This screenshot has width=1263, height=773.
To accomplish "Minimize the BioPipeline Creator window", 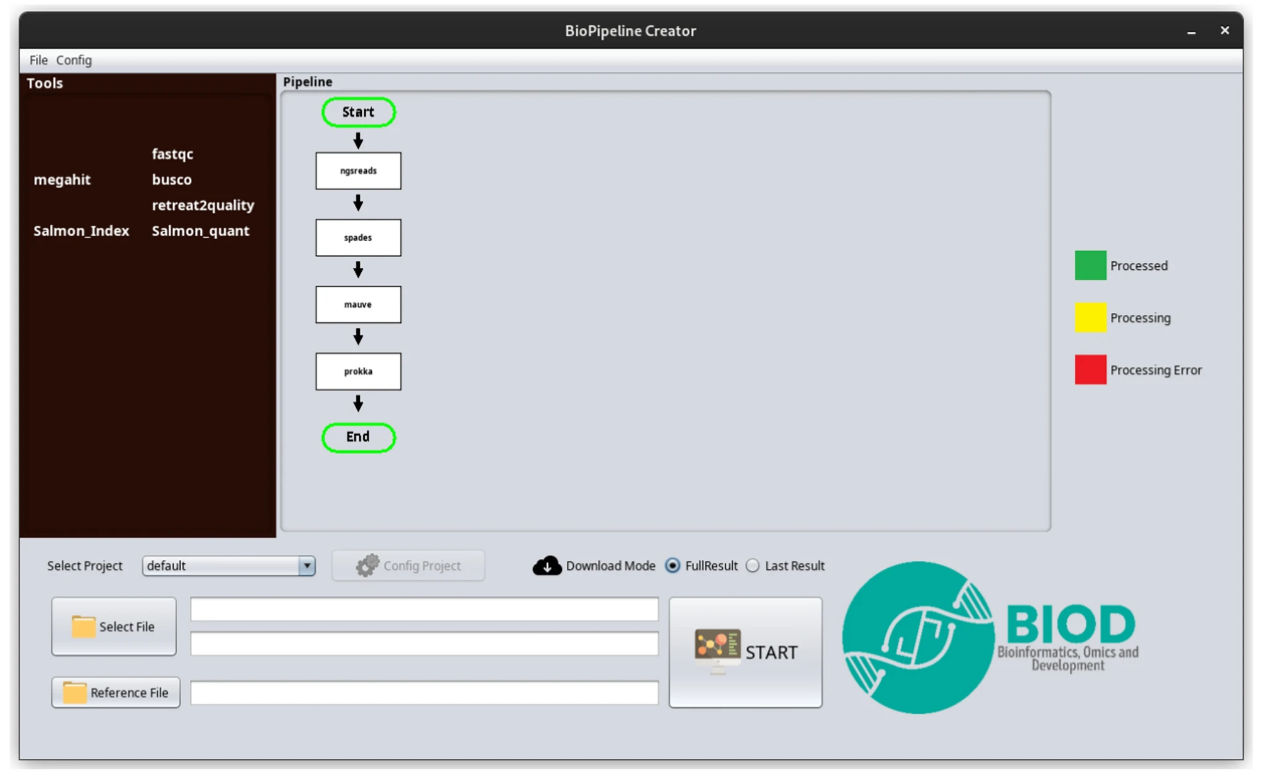I will click(1191, 32).
